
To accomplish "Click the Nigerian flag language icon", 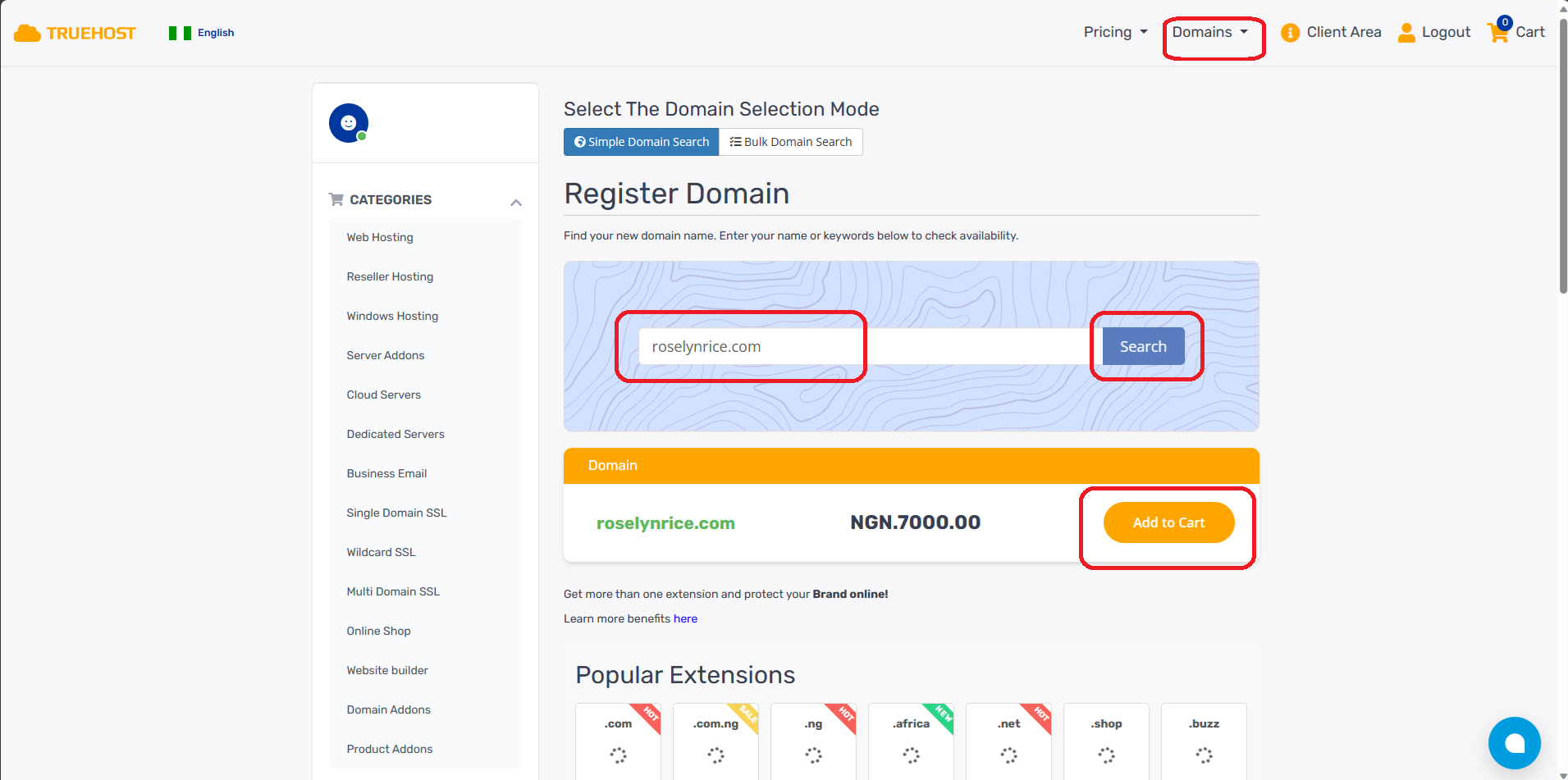I will 179,33.
